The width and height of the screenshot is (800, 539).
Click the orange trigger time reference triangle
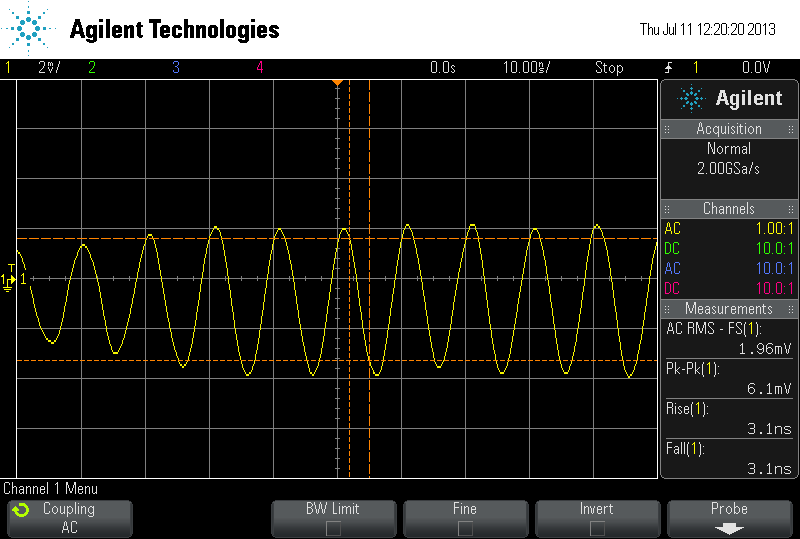point(337,82)
